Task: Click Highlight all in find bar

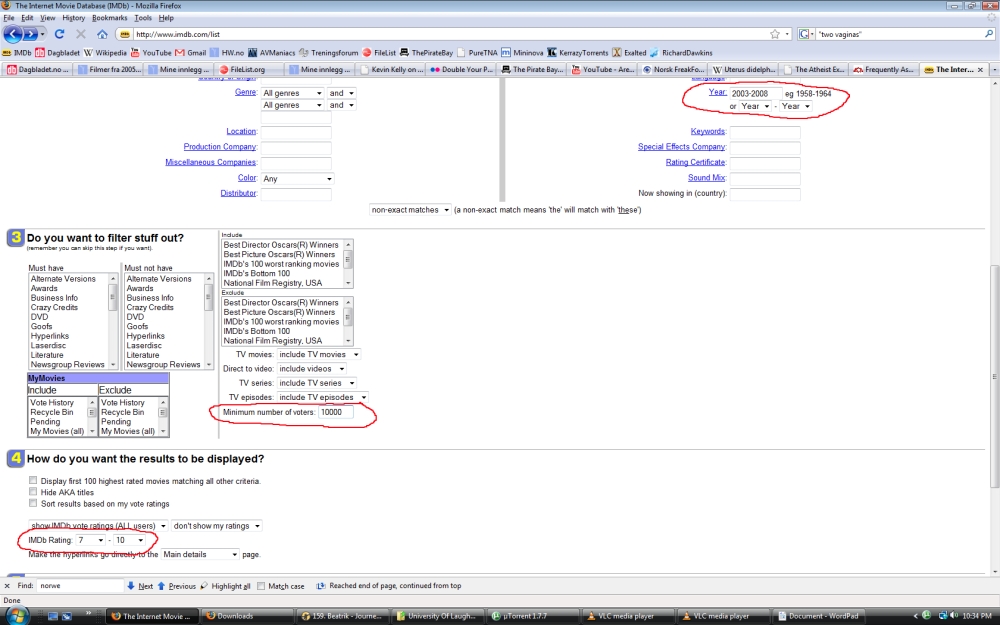Action: pyautogui.click(x=225, y=585)
